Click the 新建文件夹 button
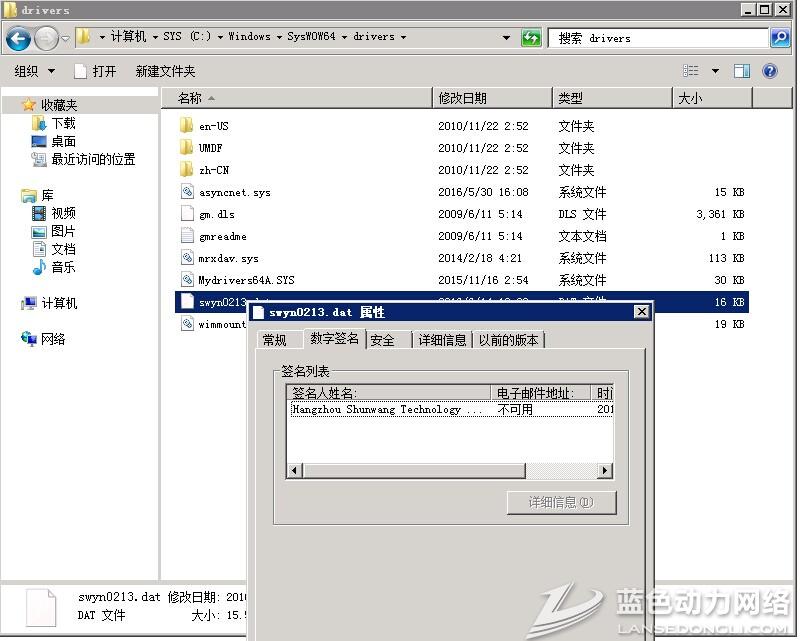The width and height of the screenshot is (800, 641). pos(165,71)
